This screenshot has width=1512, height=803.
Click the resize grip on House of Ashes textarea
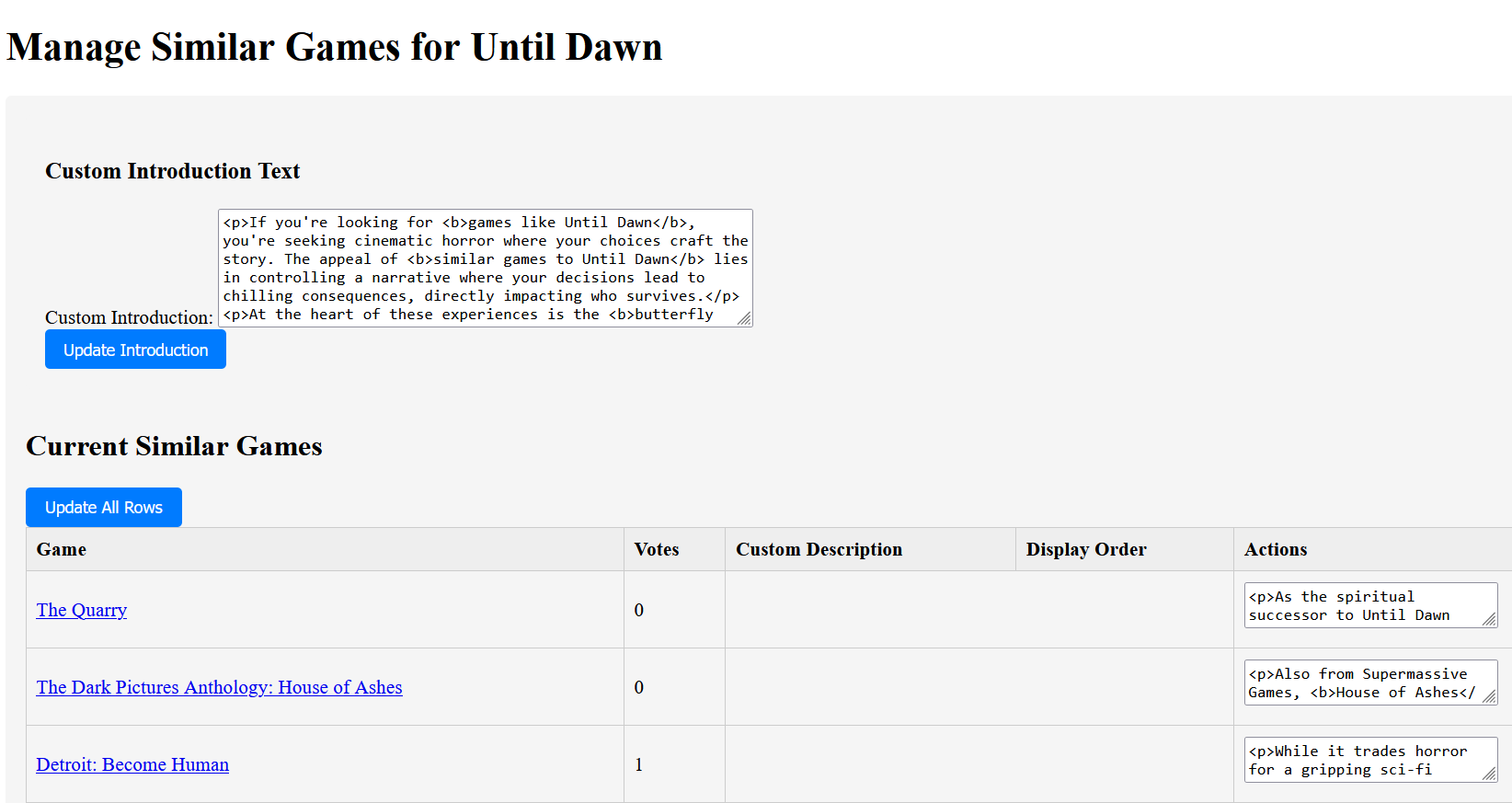pyautogui.click(x=1489, y=696)
